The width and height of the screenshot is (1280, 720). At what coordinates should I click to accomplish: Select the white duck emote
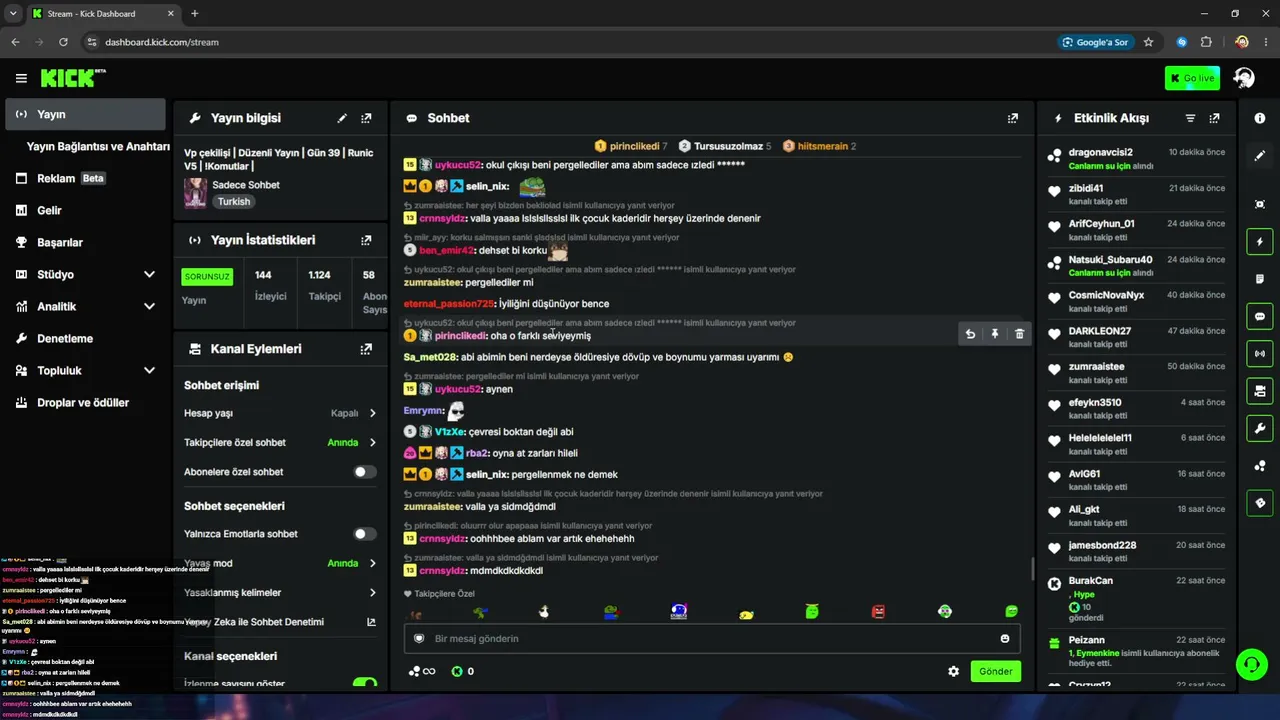pyautogui.click(x=544, y=611)
